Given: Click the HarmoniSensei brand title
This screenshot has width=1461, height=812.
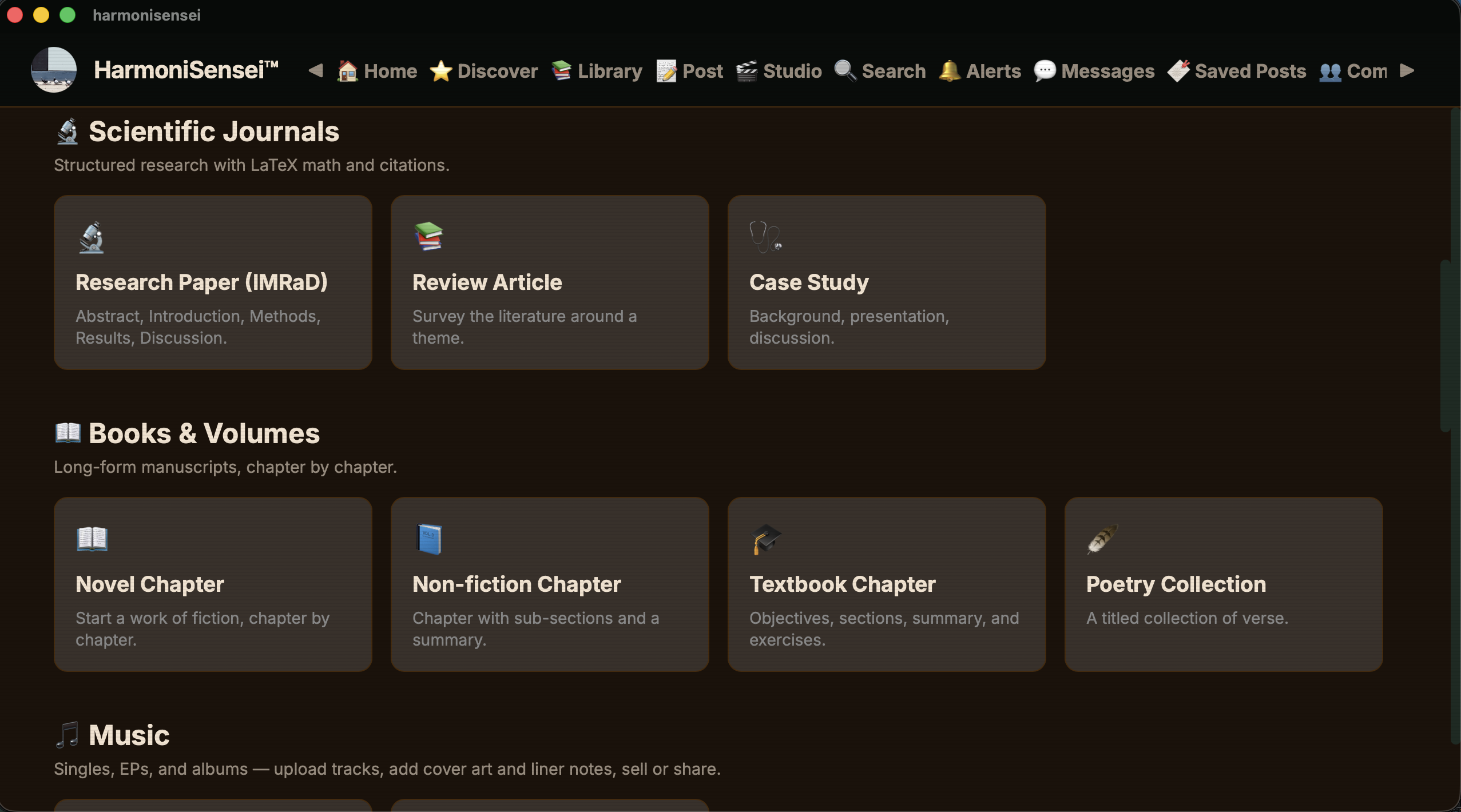Looking at the screenshot, I should 186,70.
